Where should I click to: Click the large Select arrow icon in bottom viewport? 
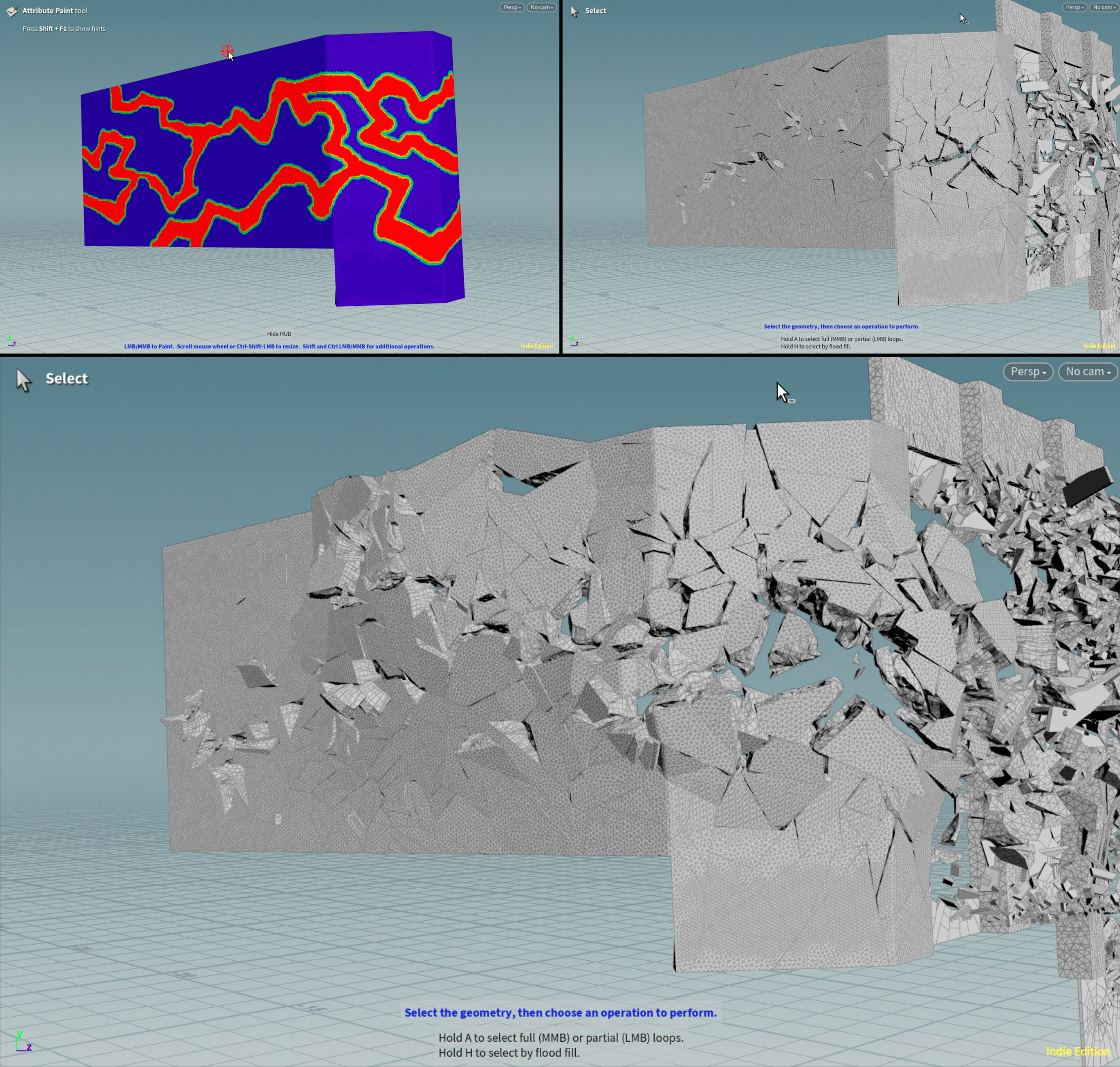tap(23, 379)
